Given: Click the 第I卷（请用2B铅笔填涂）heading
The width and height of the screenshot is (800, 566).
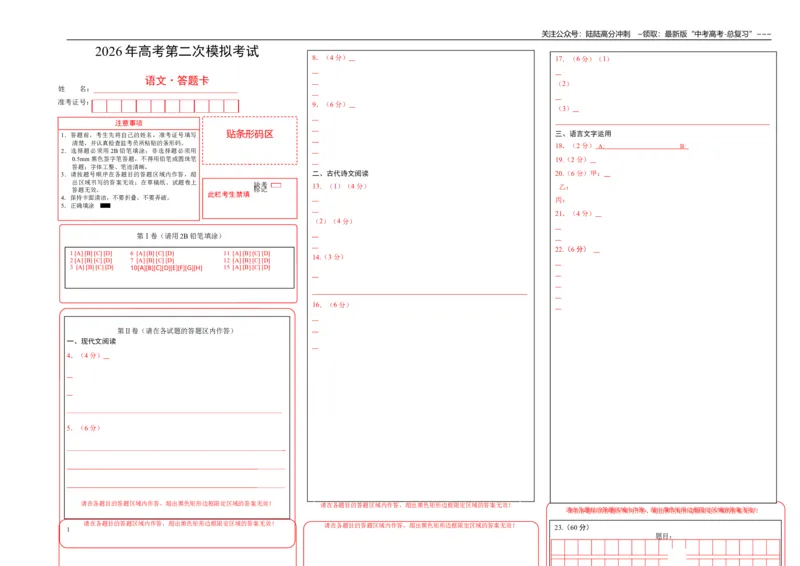Looking at the screenshot, I should (179, 236).
